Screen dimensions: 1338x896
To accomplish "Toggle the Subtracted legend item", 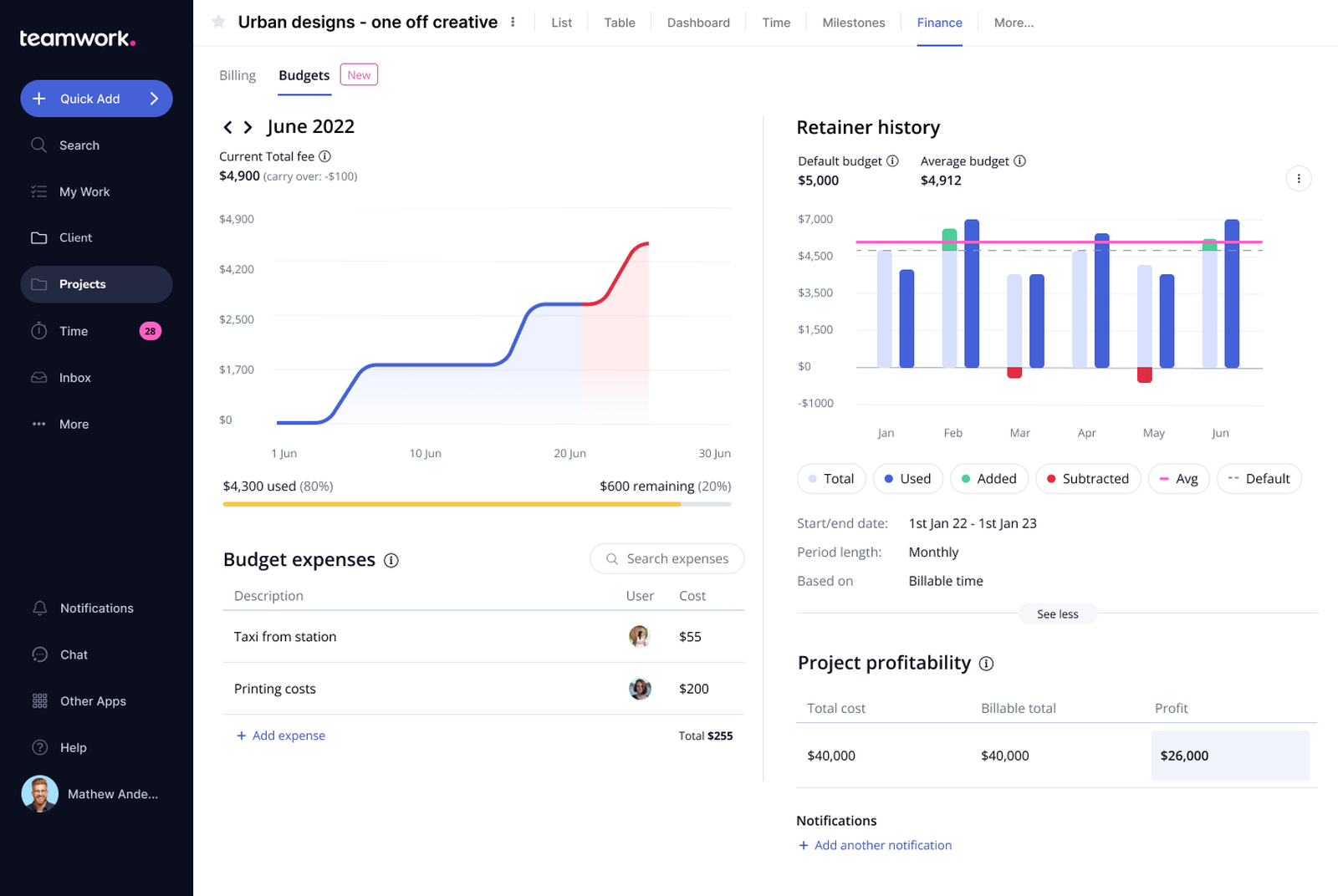I will click(x=1088, y=478).
